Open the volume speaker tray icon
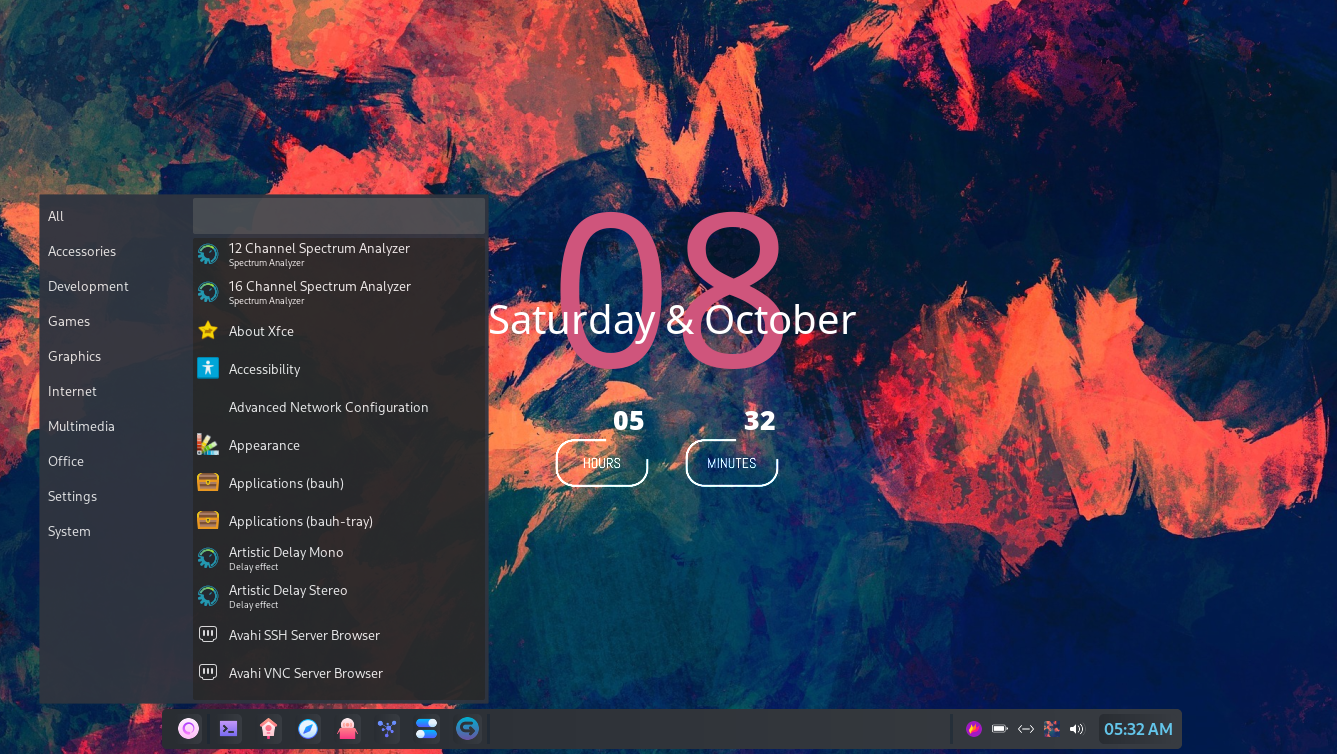Image resolution: width=1337 pixels, height=754 pixels. click(1077, 729)
